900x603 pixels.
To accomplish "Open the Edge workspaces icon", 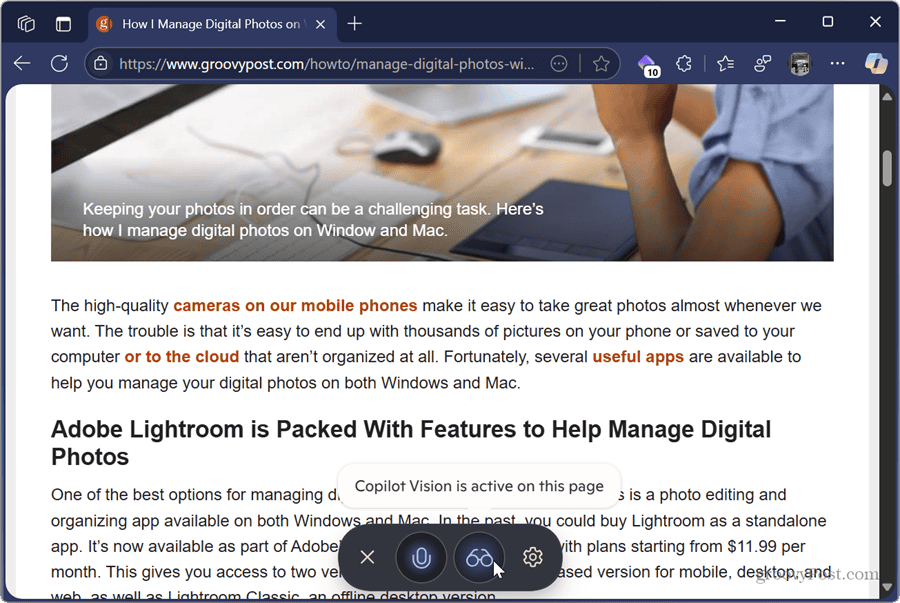I will click(x=26, y=24).
